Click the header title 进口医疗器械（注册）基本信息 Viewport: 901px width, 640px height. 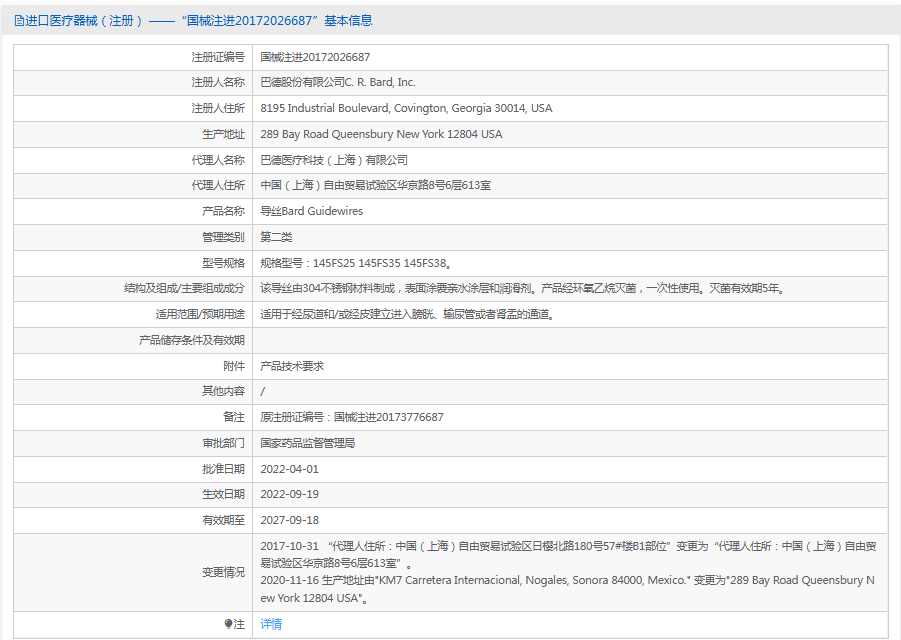click(x=199, y=21)
